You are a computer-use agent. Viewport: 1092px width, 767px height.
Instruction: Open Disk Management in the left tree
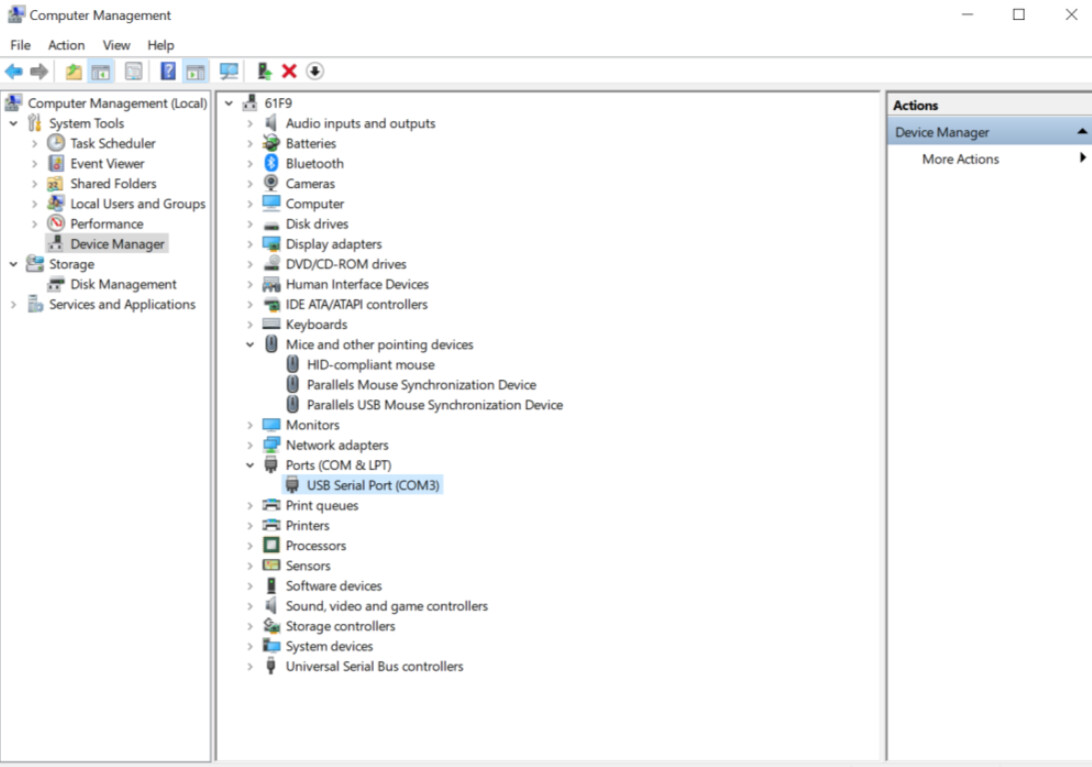pos(123,284)
